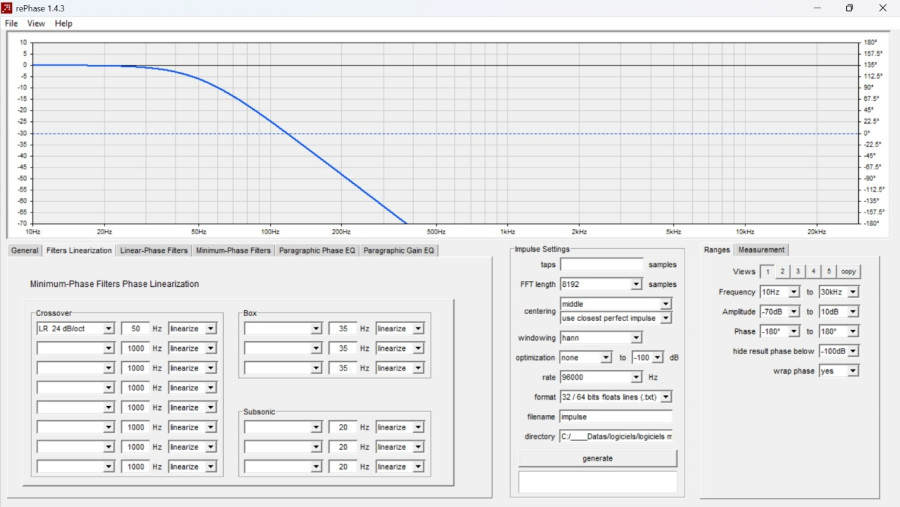The height and width of the screenshot is (507, 900).
Task: Open the windowing hann dropdown
Action: coord(600,338)
